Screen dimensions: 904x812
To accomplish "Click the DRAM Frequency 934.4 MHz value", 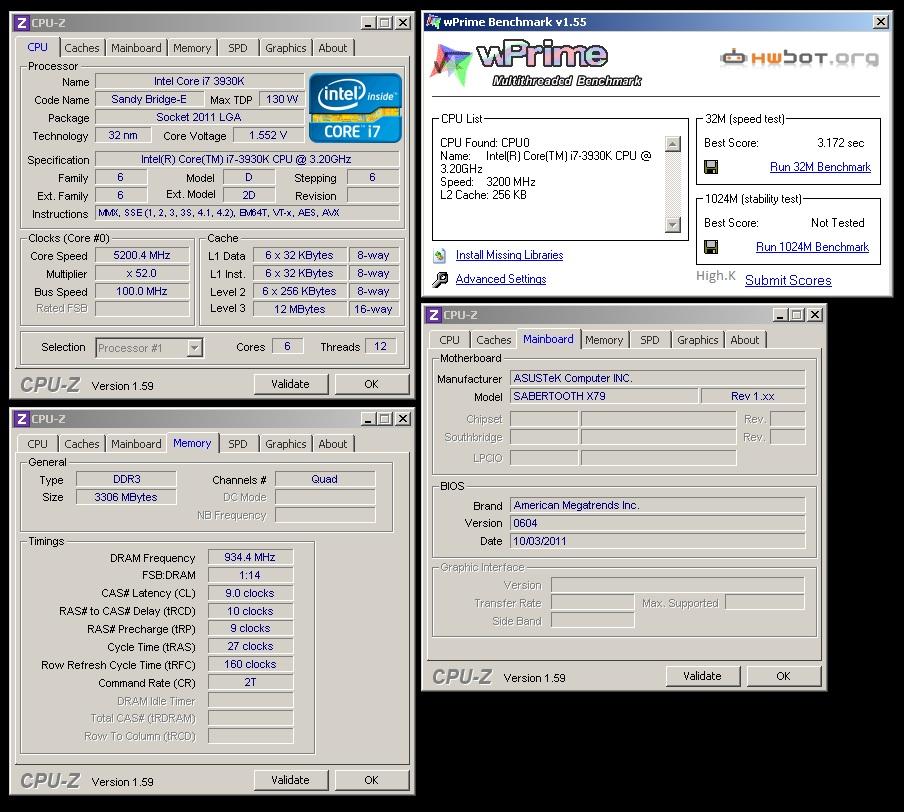I will point(250,557).
